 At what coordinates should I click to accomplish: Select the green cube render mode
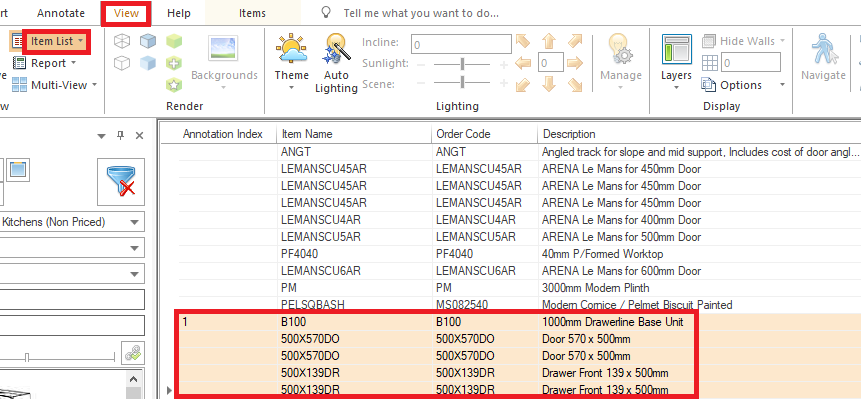pyautogui.click(x=174, y=41)
